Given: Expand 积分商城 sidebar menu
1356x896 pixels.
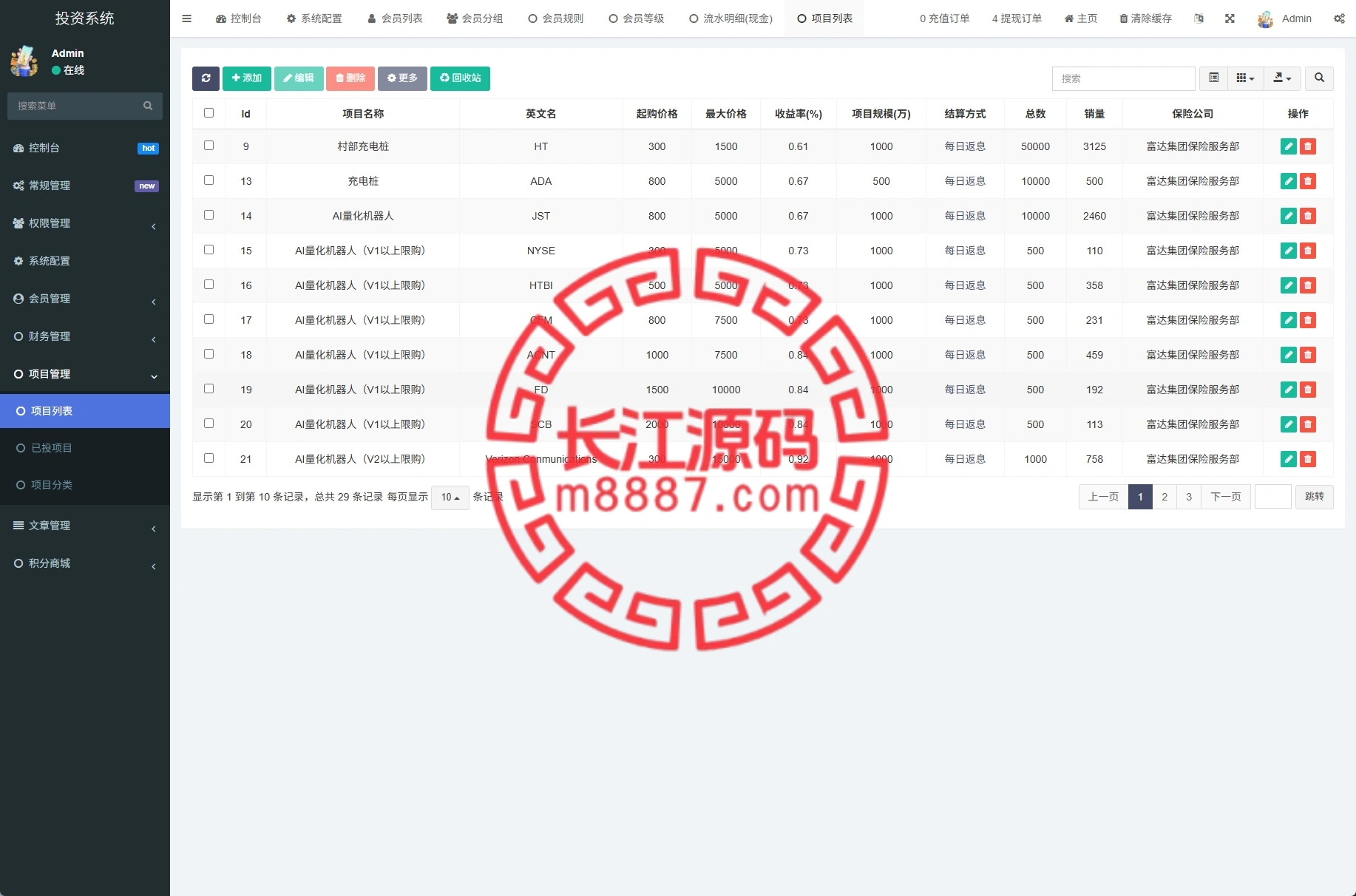Looking at the screenshot, I should pos(85,563).
